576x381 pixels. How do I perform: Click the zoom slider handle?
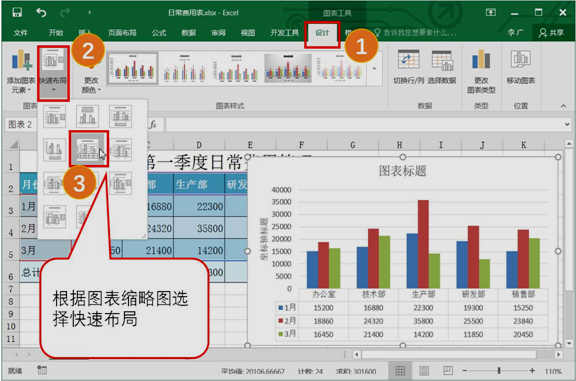[x=499, y=371]
